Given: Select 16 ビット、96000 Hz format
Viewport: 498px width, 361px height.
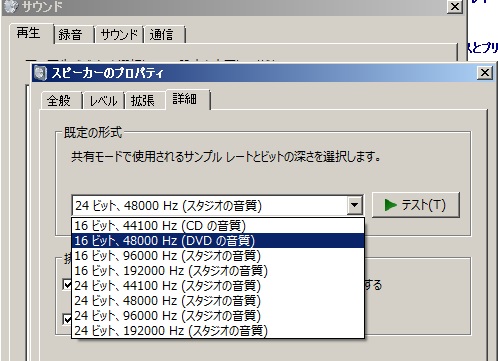Looking at the screenshot, I should coord(218,256).
